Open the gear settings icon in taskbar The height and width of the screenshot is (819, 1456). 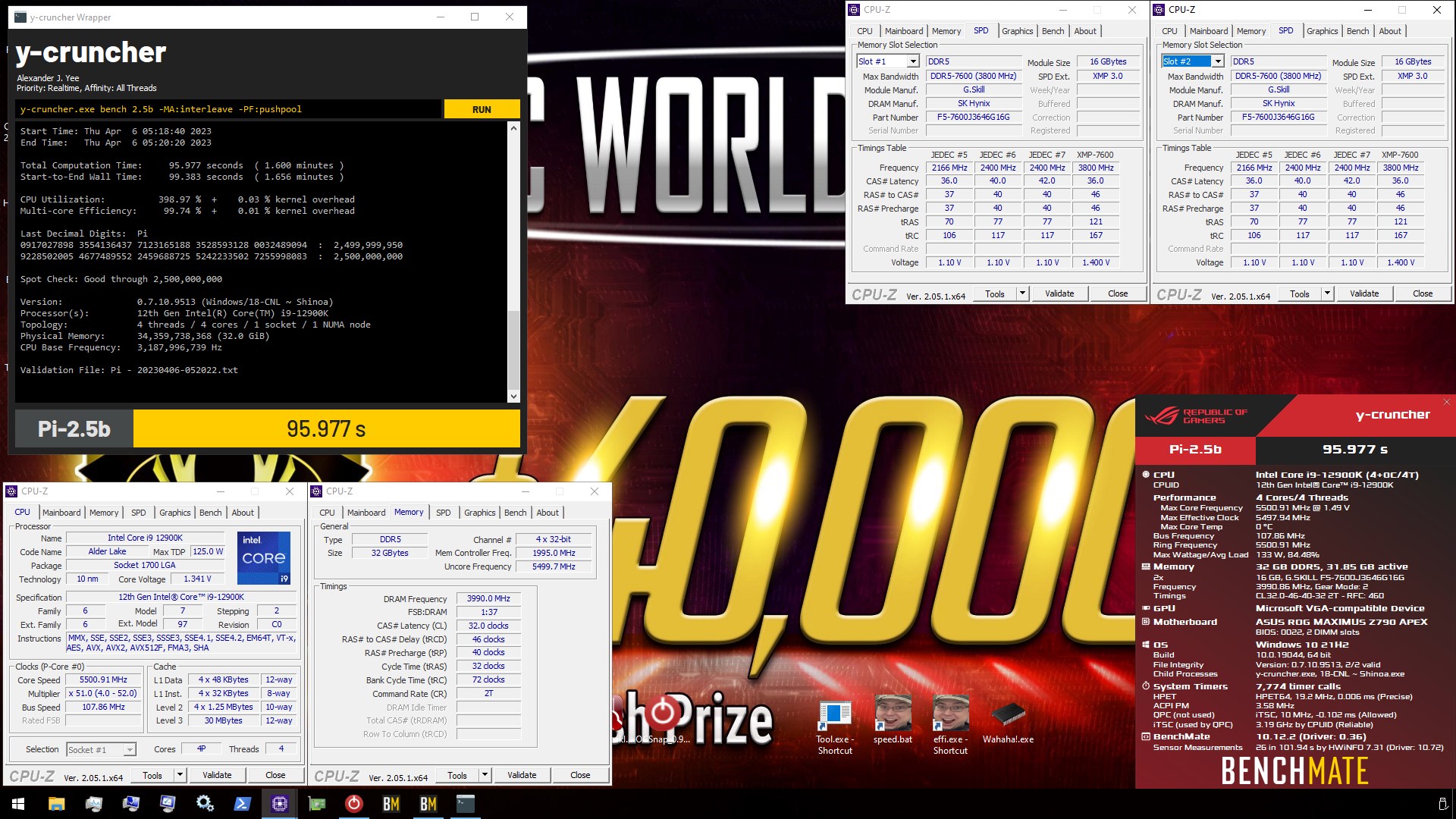click(205, 804)
